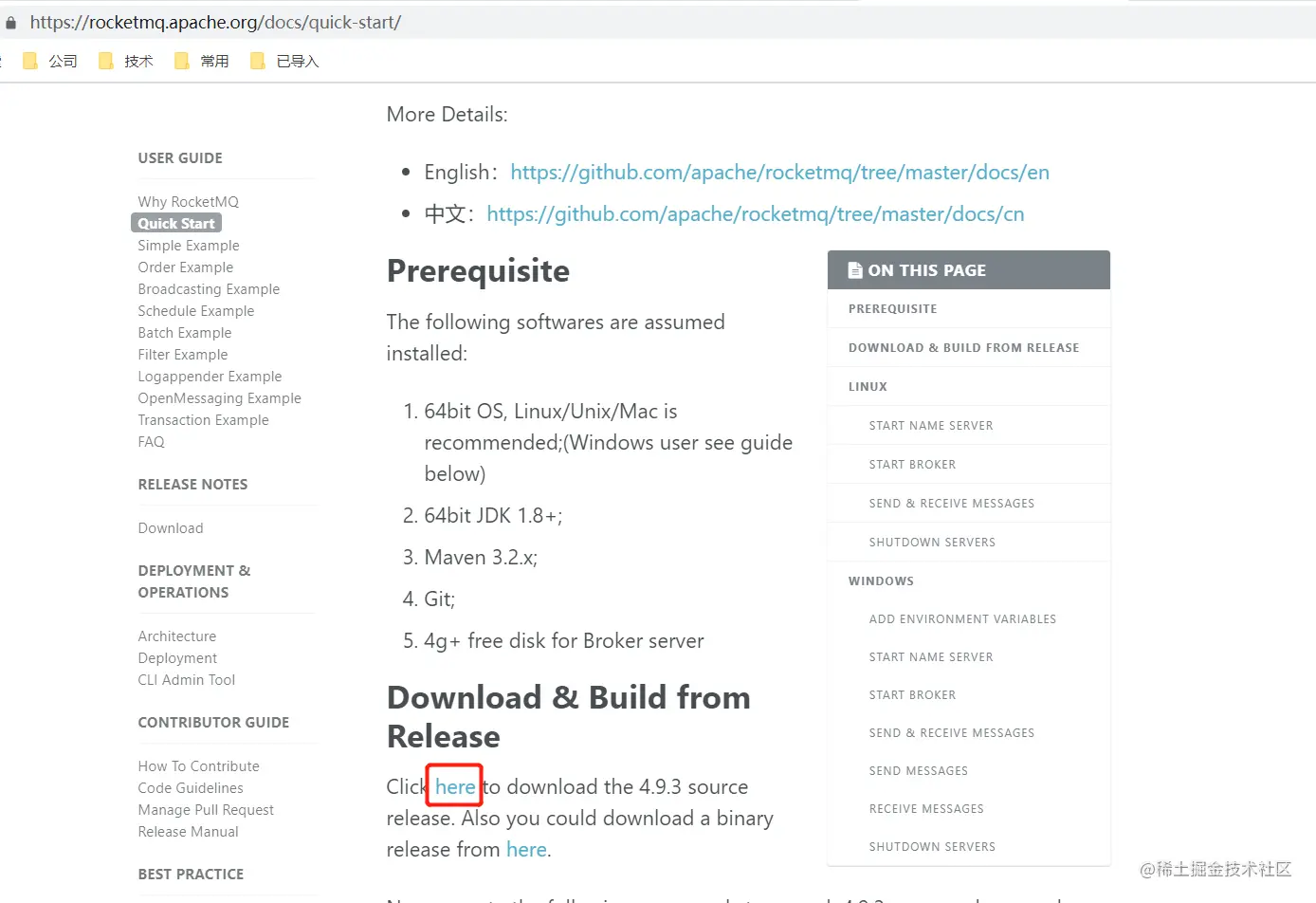Click the '4g+ free disk for Broker server' item
The height and width of the screenshot is (903, 1316).
coord(564,640)
